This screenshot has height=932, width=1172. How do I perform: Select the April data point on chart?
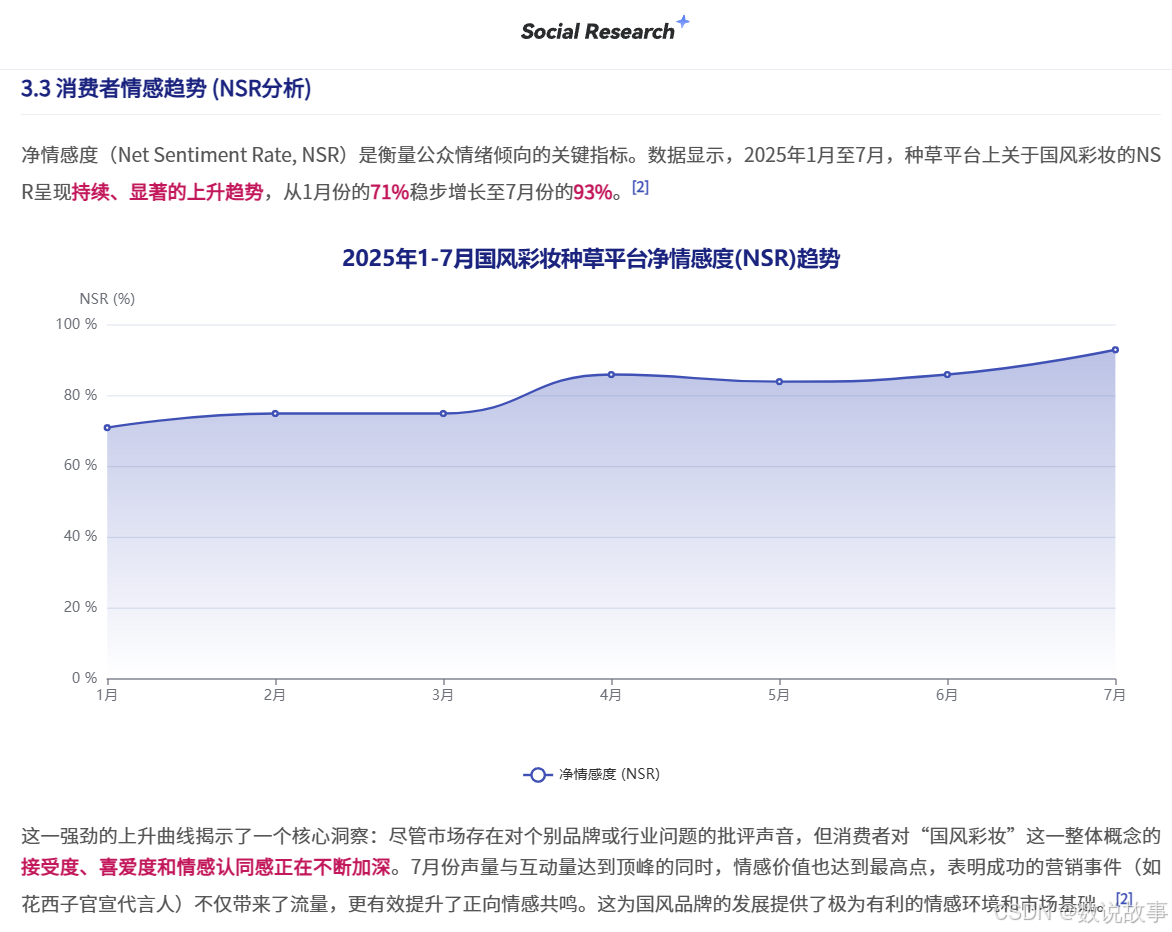point(611,374)
